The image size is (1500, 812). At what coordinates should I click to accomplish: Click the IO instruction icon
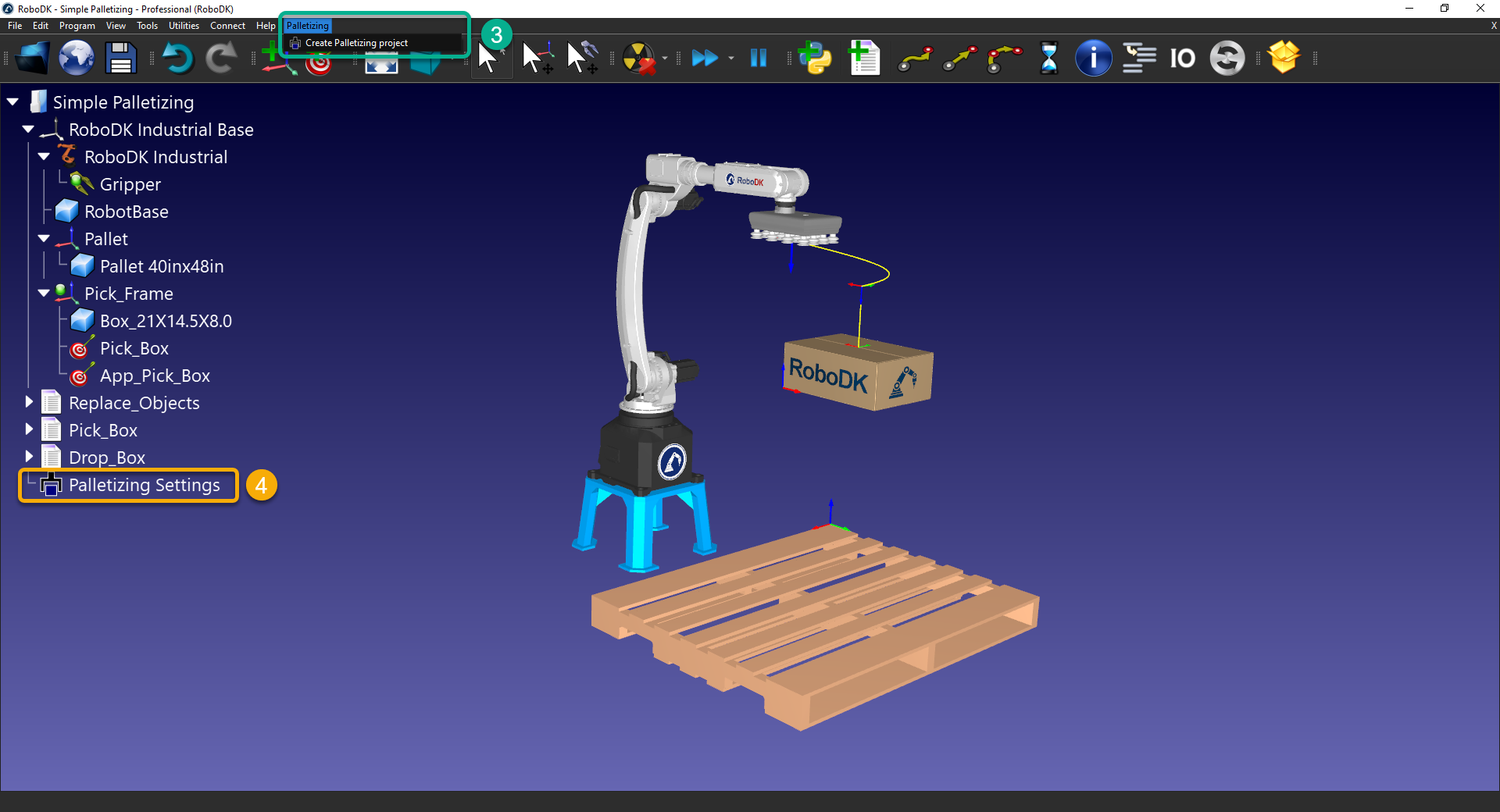coord(1182,58)
